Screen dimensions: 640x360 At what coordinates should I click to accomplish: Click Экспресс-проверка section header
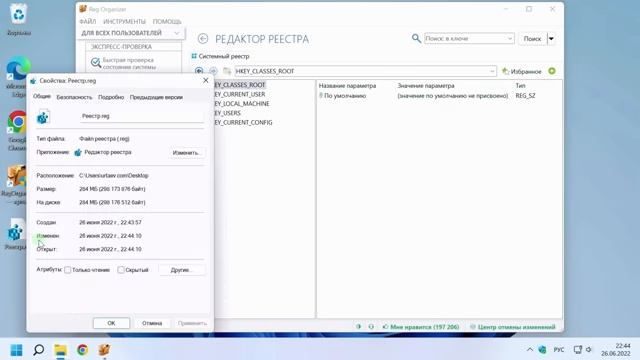tap(133, 47)
